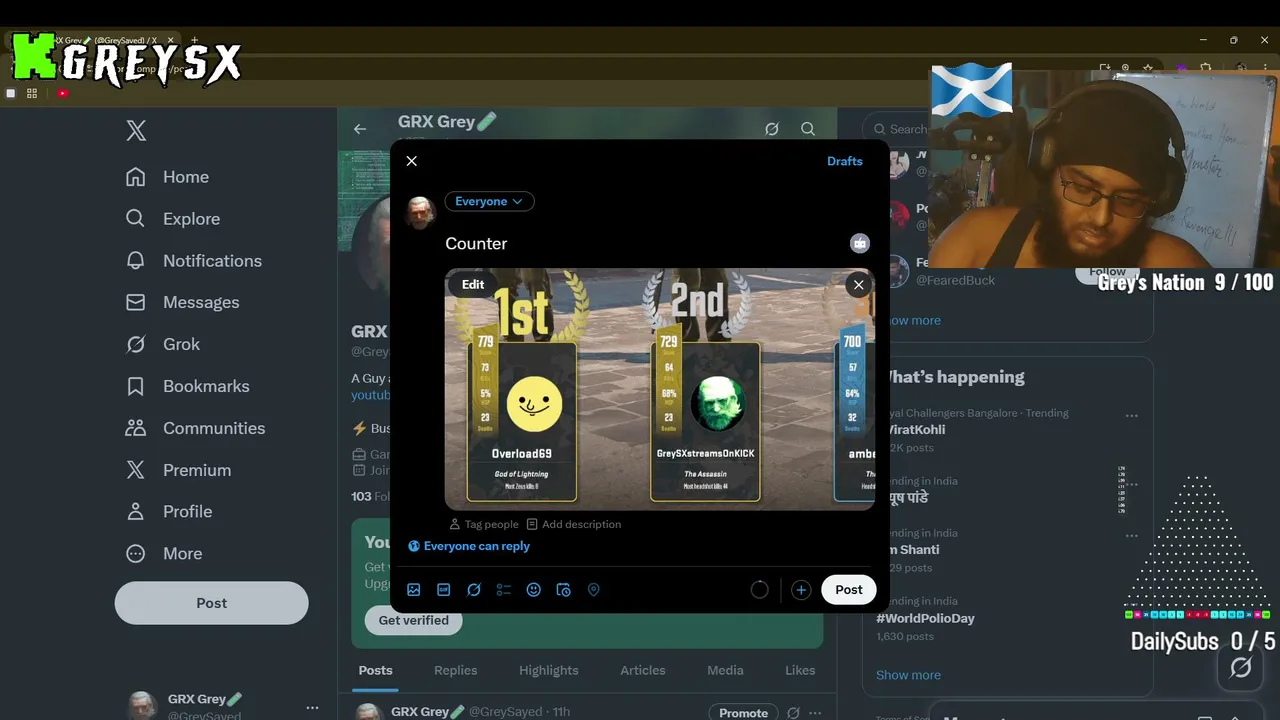Click the Search box in right column

coord(895,129)
